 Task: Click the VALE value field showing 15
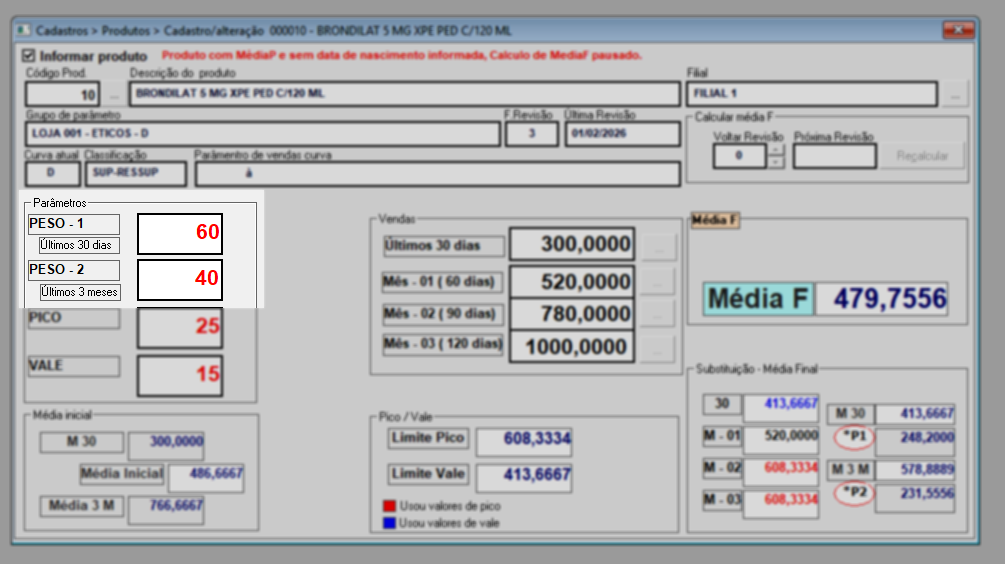tap(180, 375)
